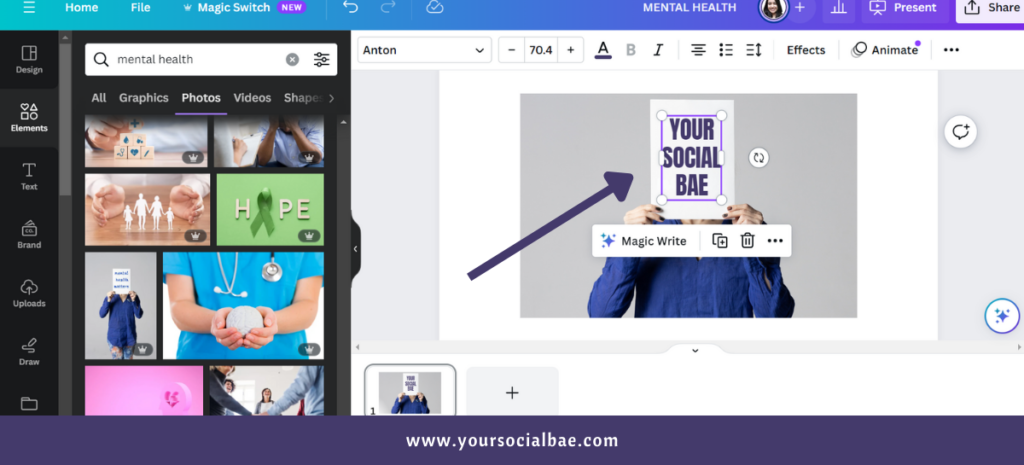Viewport: 1024px width, 465px height.
Task: Choose the green HOPE ribbon photo
Action: (x=270, y=209)
